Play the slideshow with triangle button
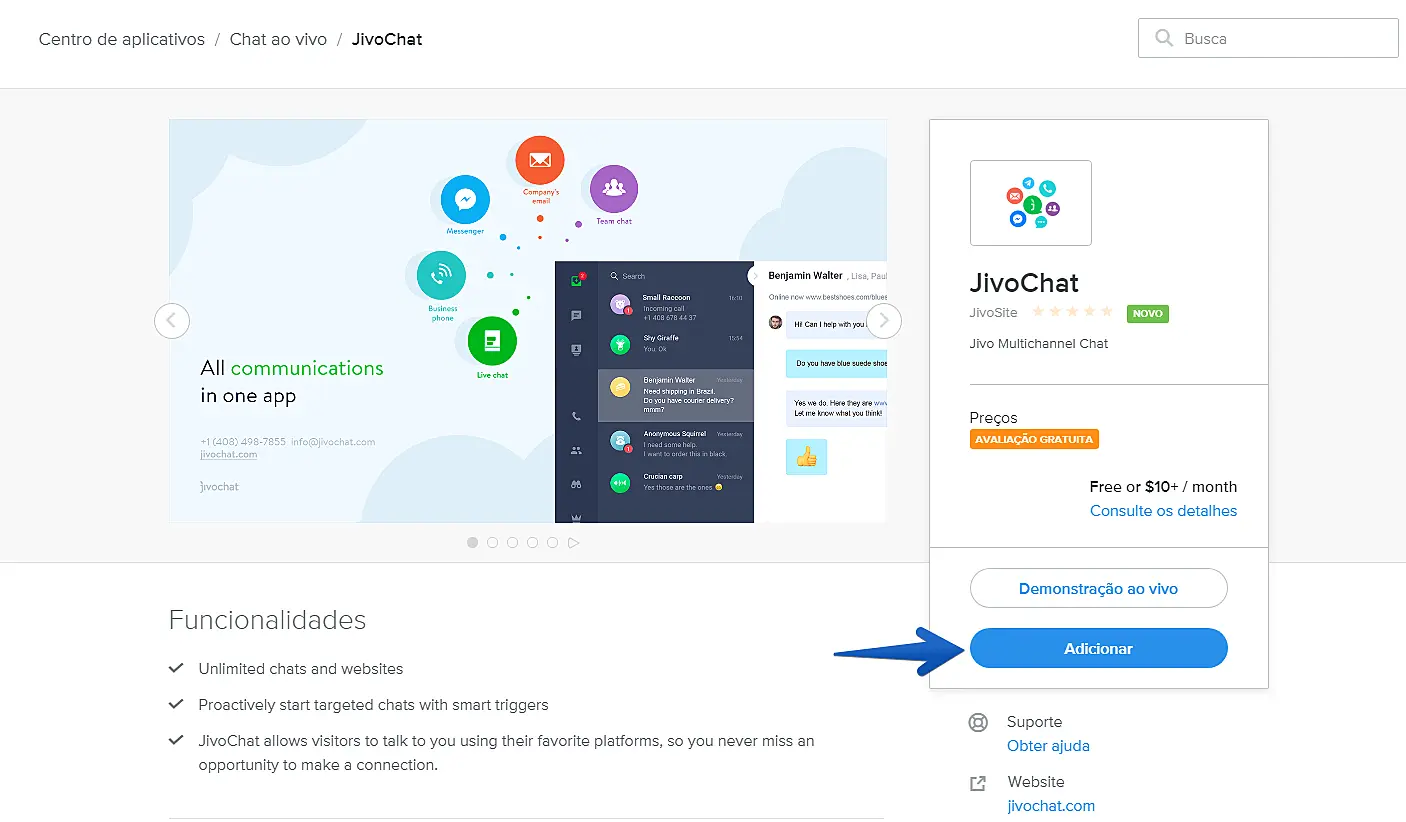 (x=574, y=543)
